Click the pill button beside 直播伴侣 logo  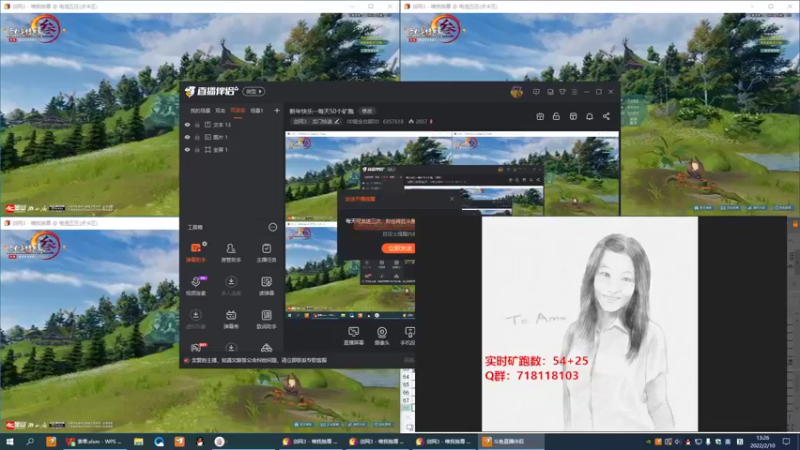(x=254, y=91)
